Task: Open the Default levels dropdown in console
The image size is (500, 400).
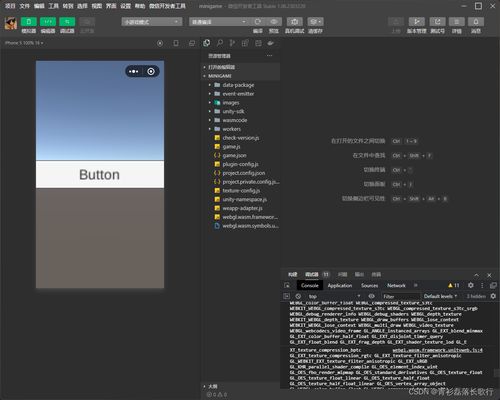Action: [x=440, y=296]
